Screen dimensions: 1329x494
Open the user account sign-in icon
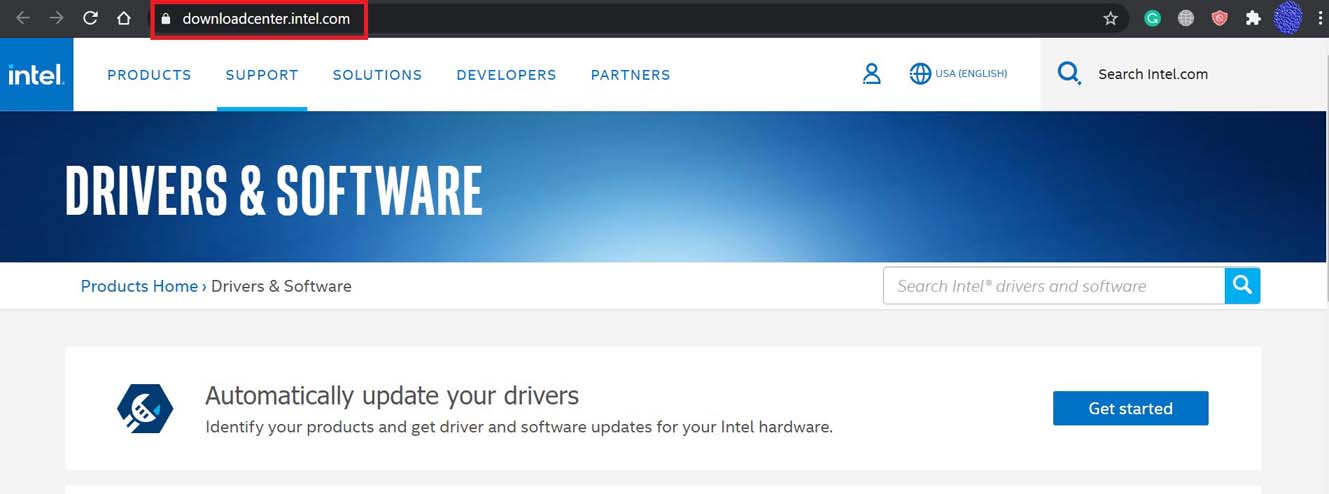click(x=872, y=74)
